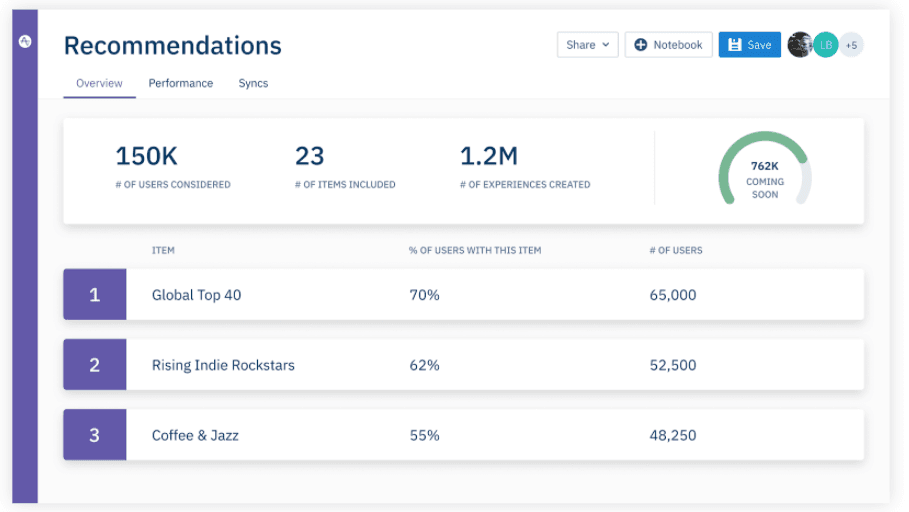Screen dimensions: 909x512
Task: Show the +5 additional collaborators badge
Action: 851,45
